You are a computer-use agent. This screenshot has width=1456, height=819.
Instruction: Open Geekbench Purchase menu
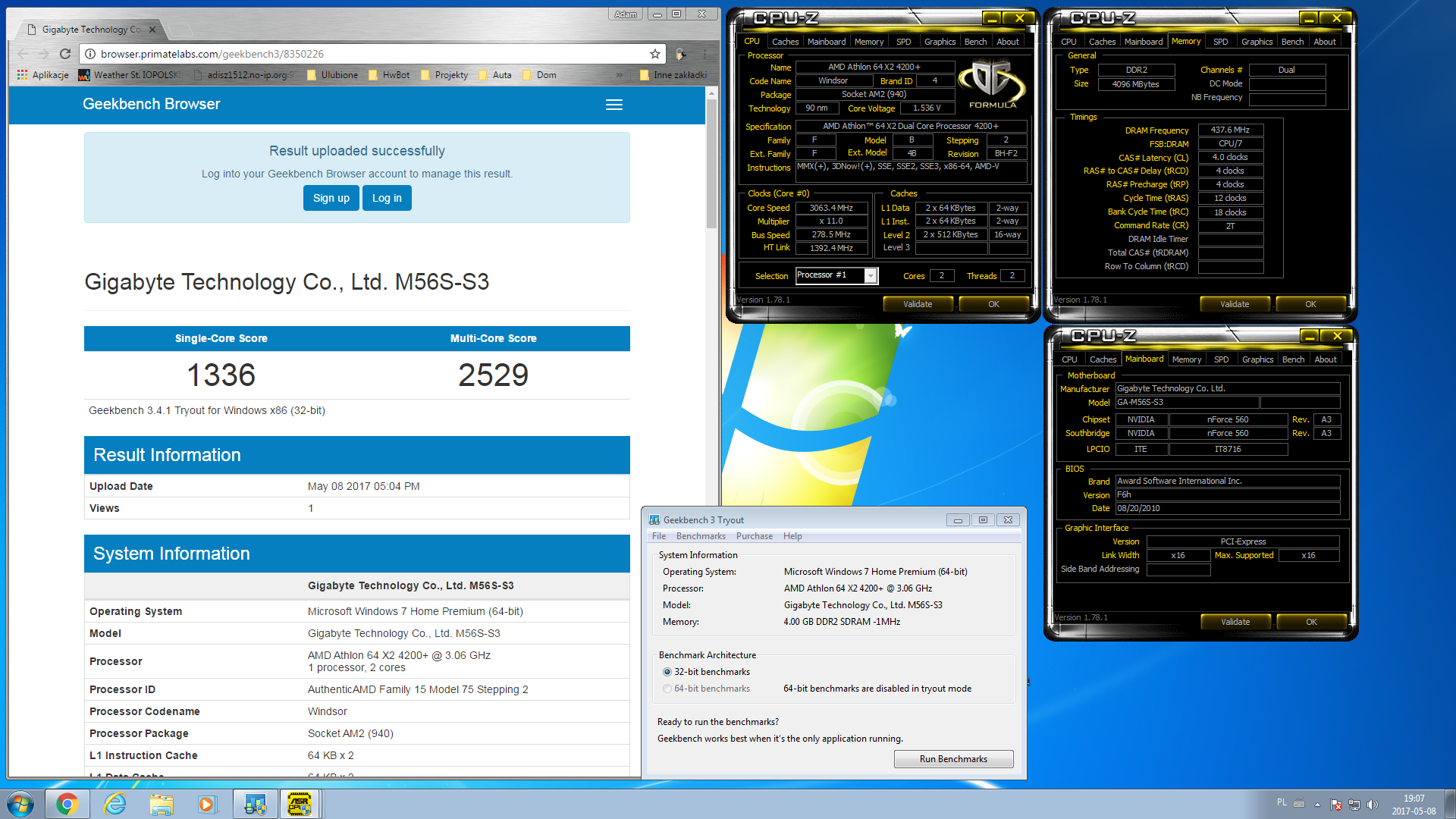[755, 536]
